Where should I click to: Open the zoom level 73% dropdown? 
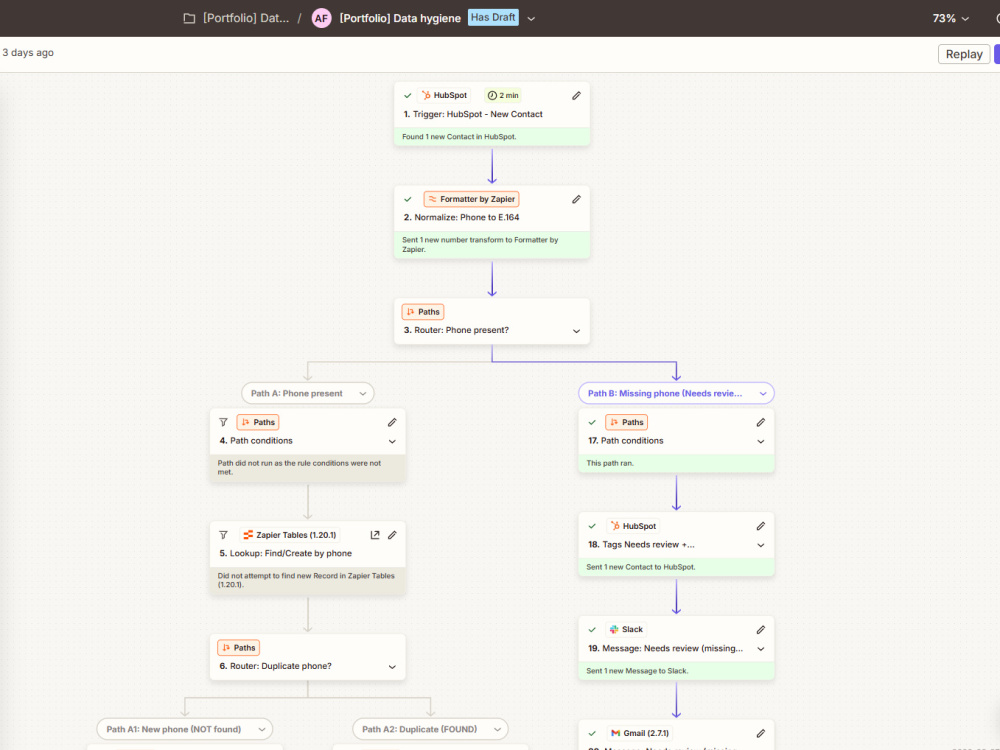click(x=950, y=18)
